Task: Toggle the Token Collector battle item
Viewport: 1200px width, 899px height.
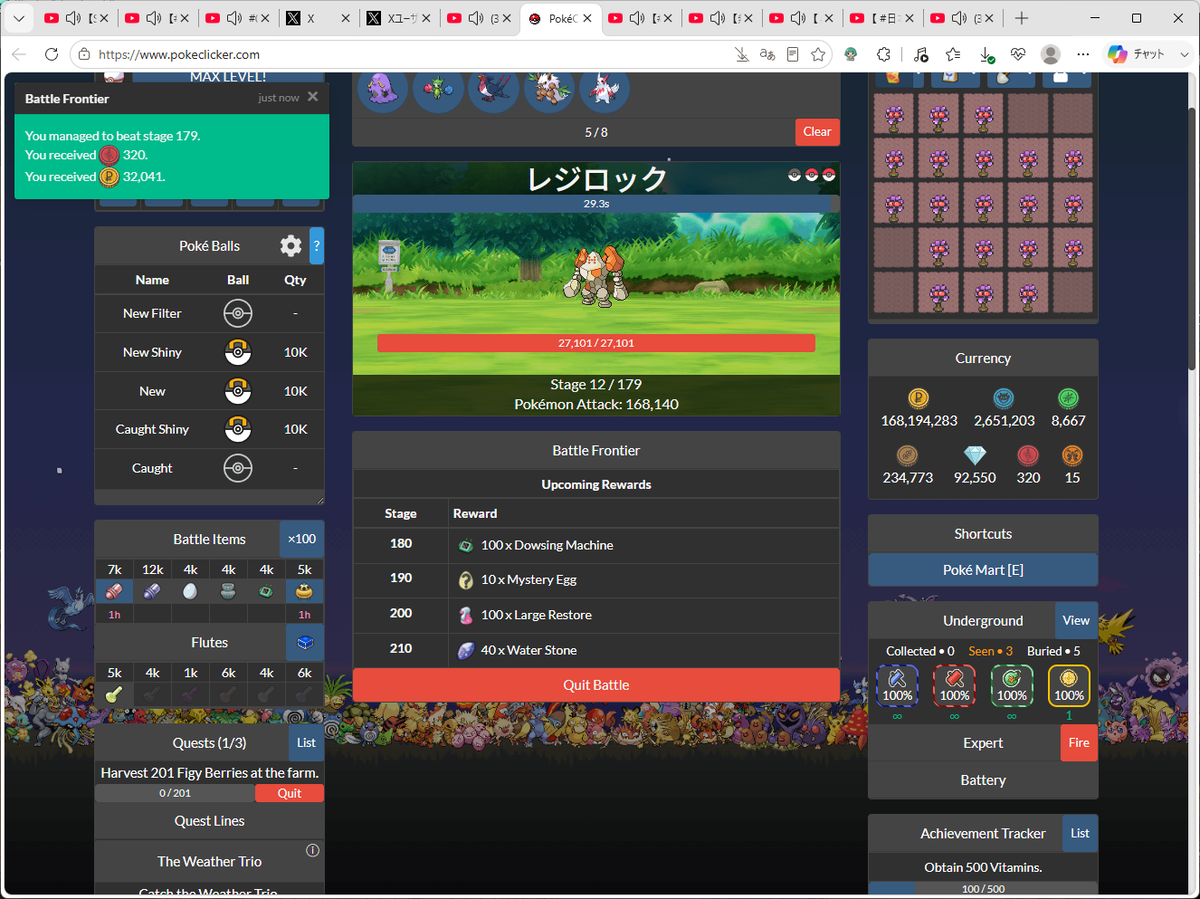Action: (x=228, y=591)
